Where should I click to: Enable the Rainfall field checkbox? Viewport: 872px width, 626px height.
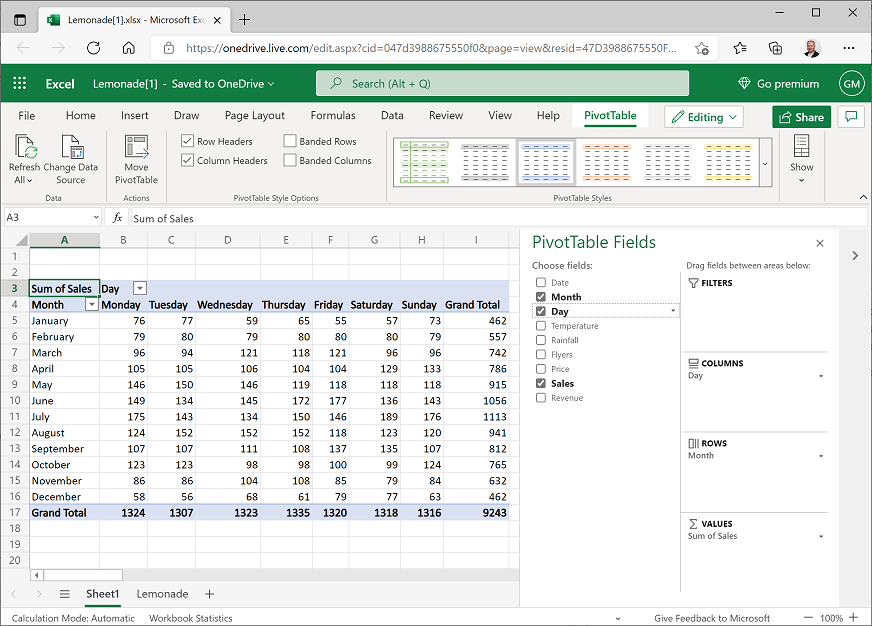pyautogui.click(x=539, y=340)
